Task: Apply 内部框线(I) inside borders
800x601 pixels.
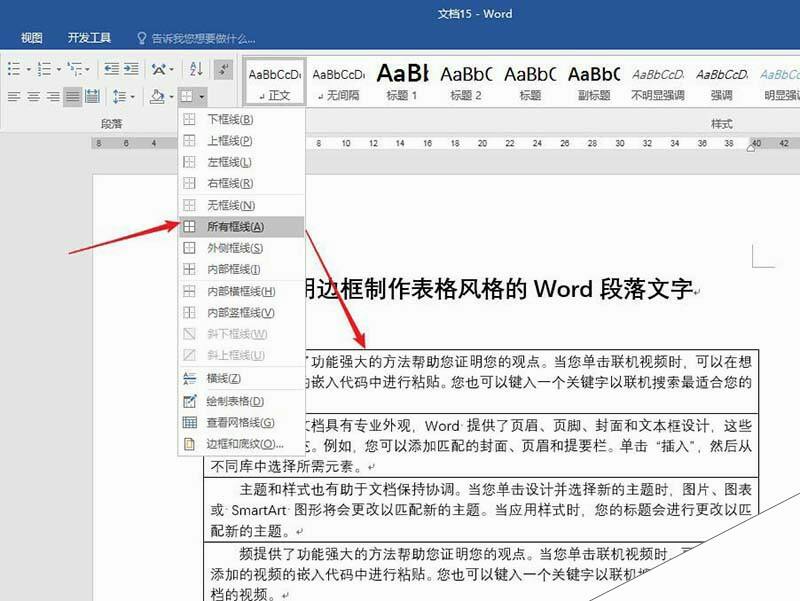Action: (242, 269)
